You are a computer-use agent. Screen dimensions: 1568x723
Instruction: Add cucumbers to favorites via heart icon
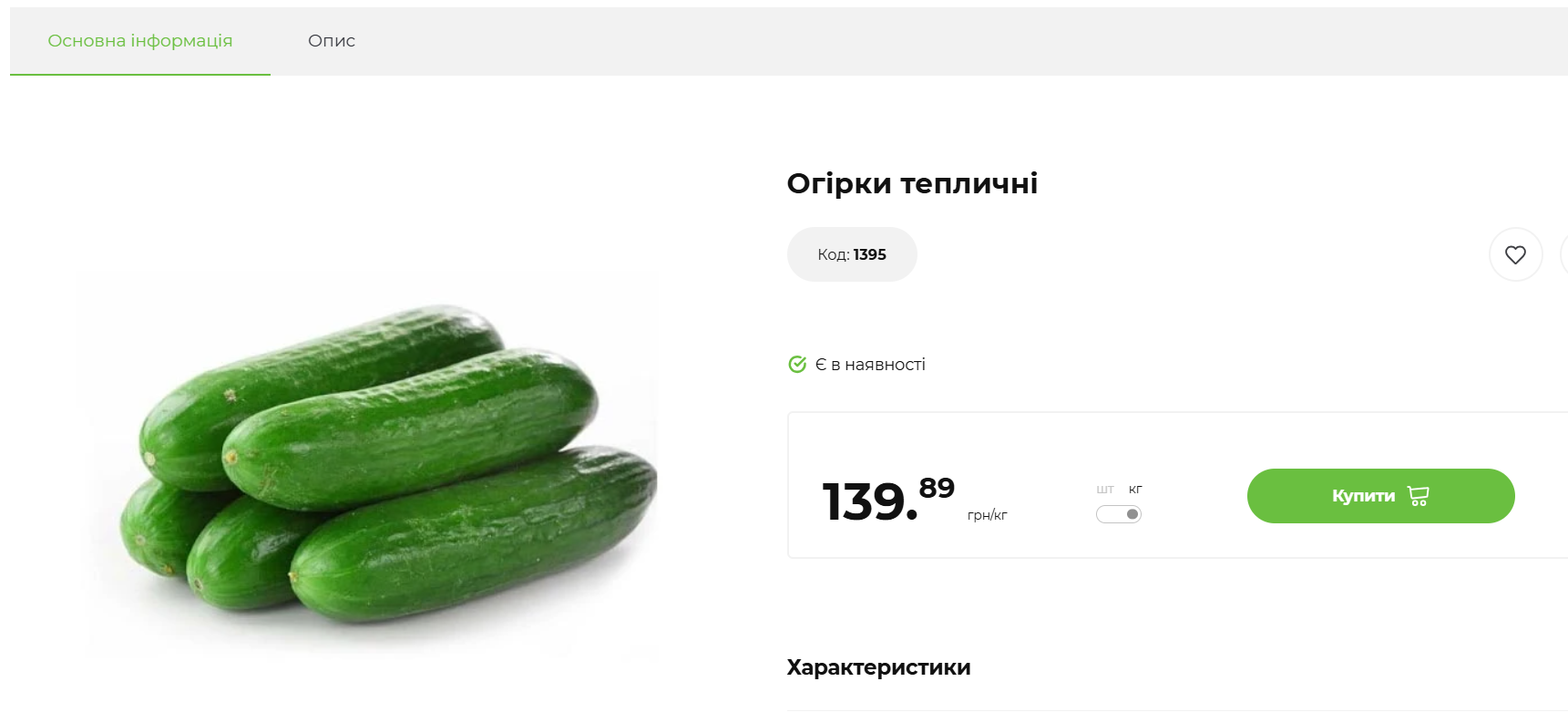click(1515, 254)
